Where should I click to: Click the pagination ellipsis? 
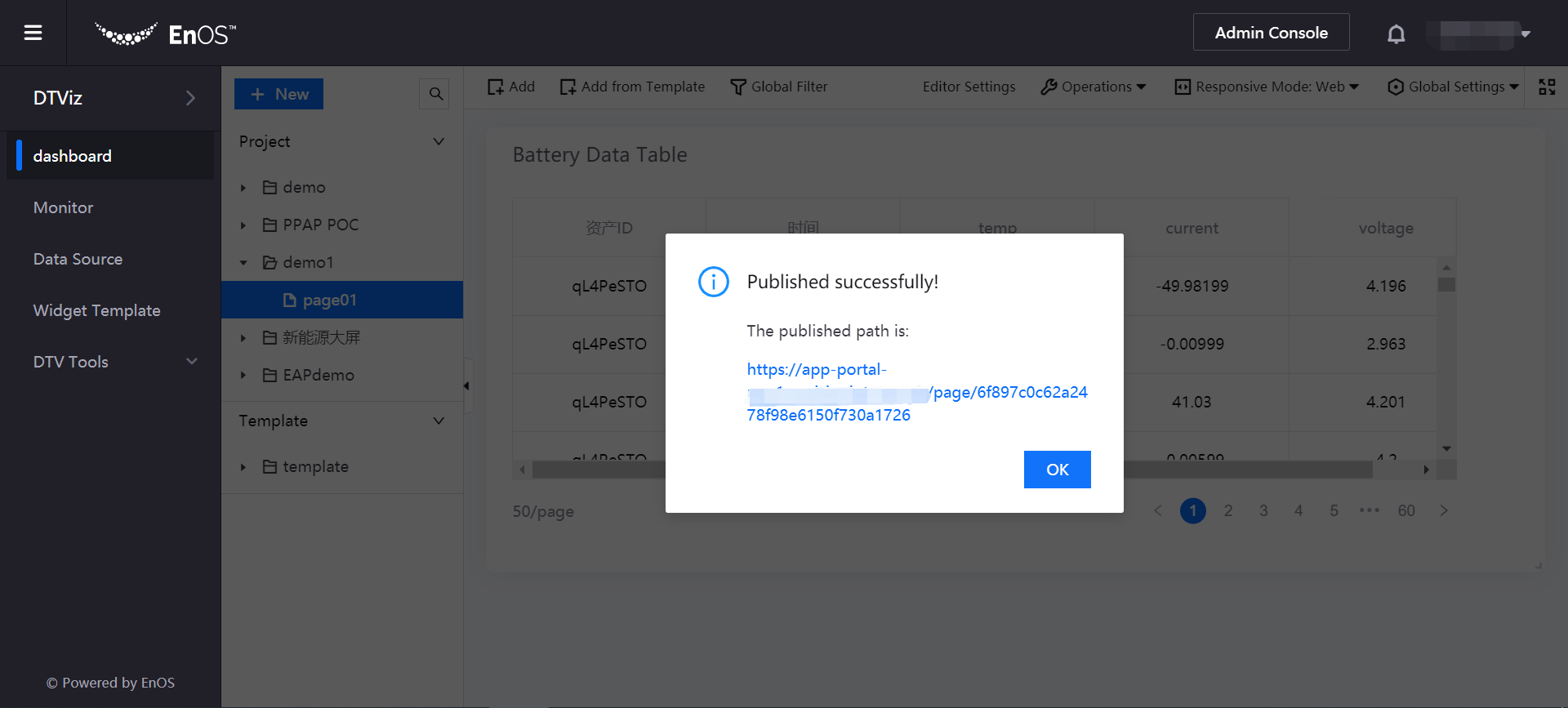point(1370,511)
